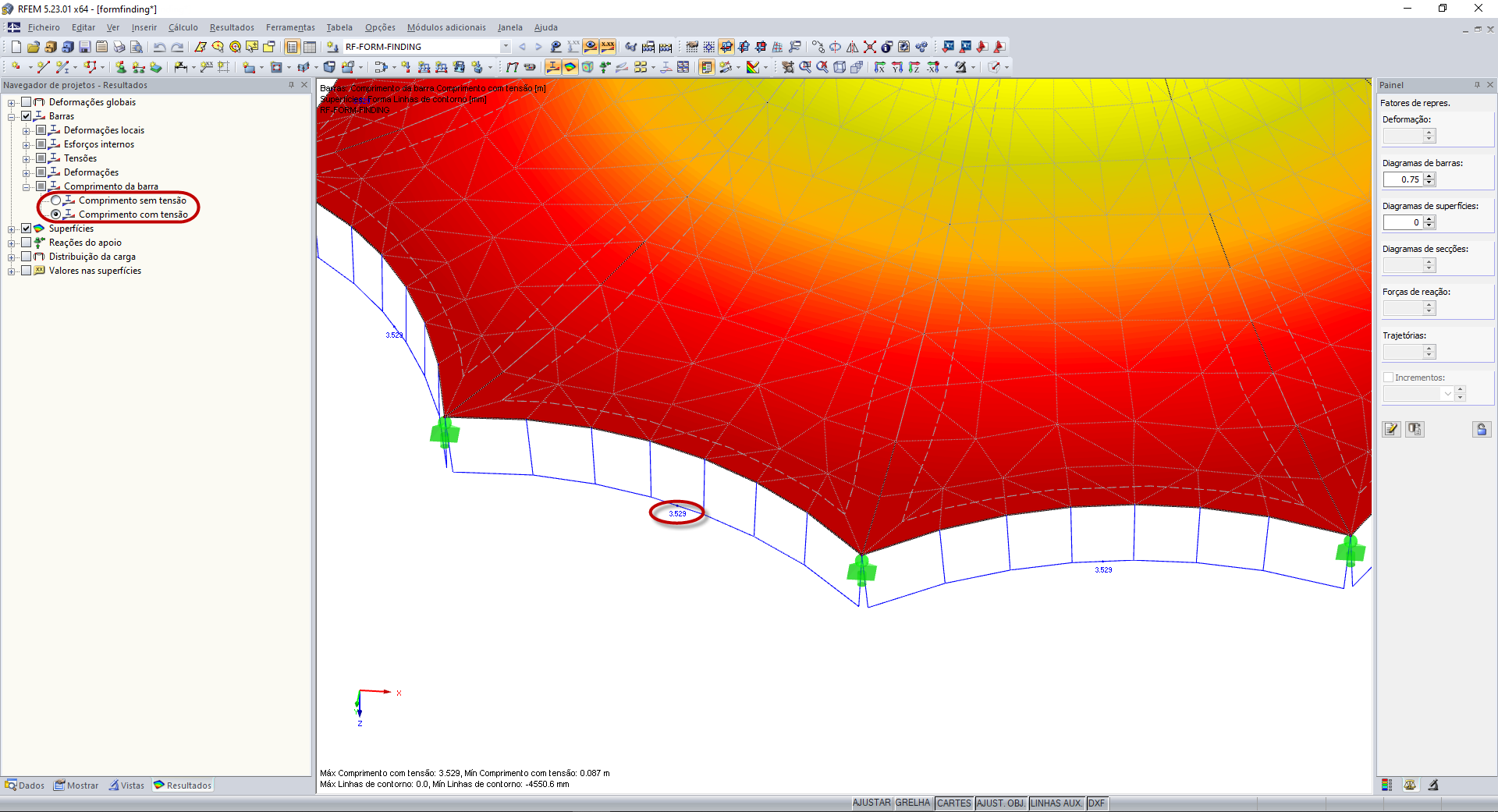Screen dimensions: 1498x812
Task: Open a file using the folder icon
Action: click(x=33, y=47)
